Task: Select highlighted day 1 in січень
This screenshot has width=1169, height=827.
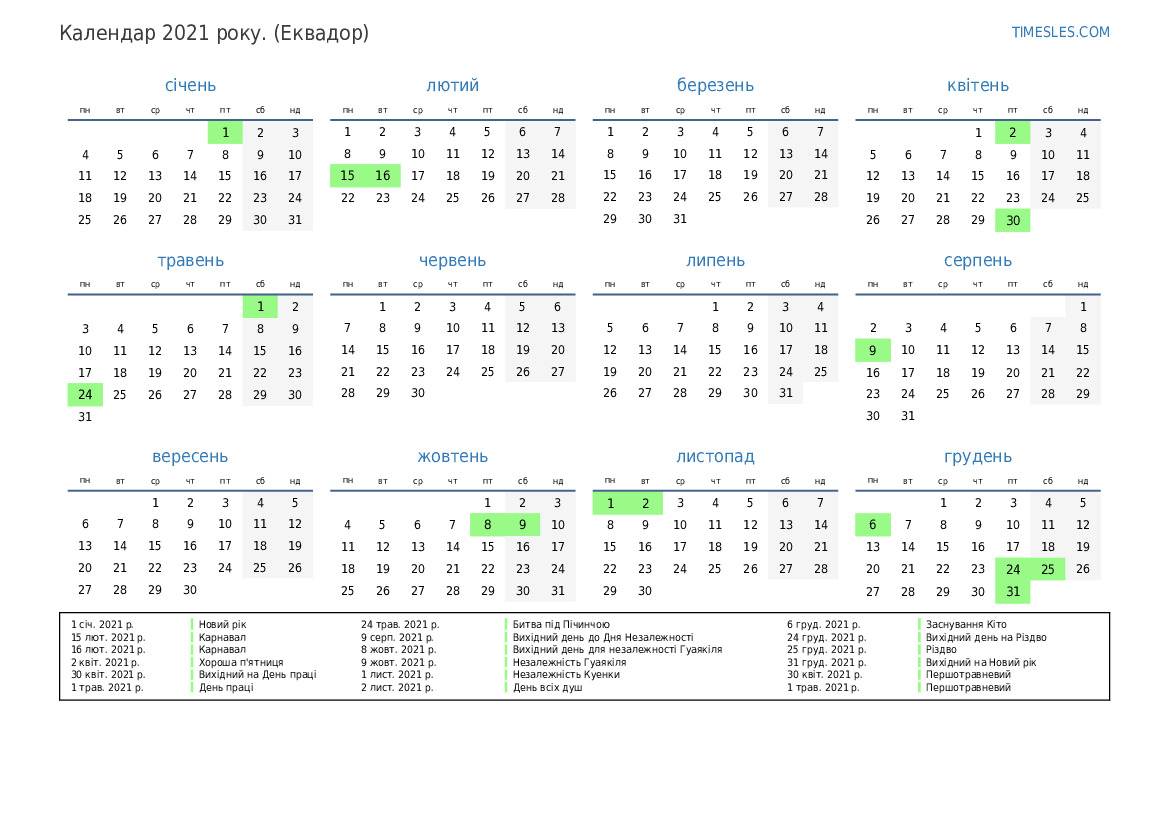Action: 225,132
